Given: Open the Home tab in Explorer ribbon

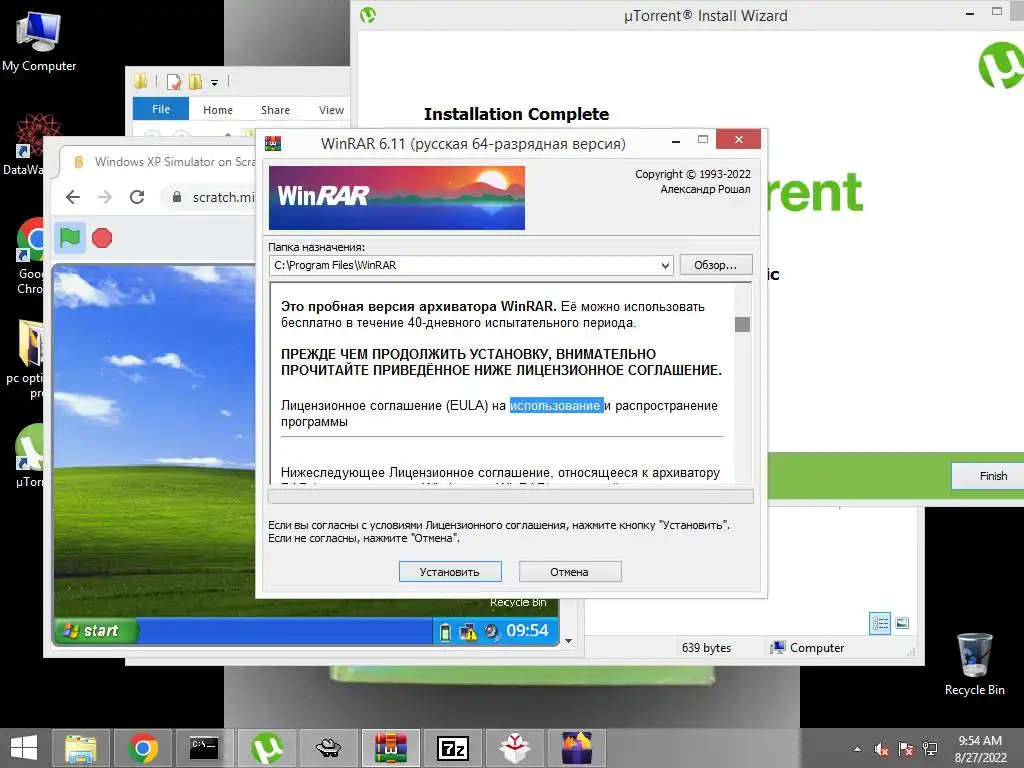Looking at the screenshot, I should pos(217,110).
